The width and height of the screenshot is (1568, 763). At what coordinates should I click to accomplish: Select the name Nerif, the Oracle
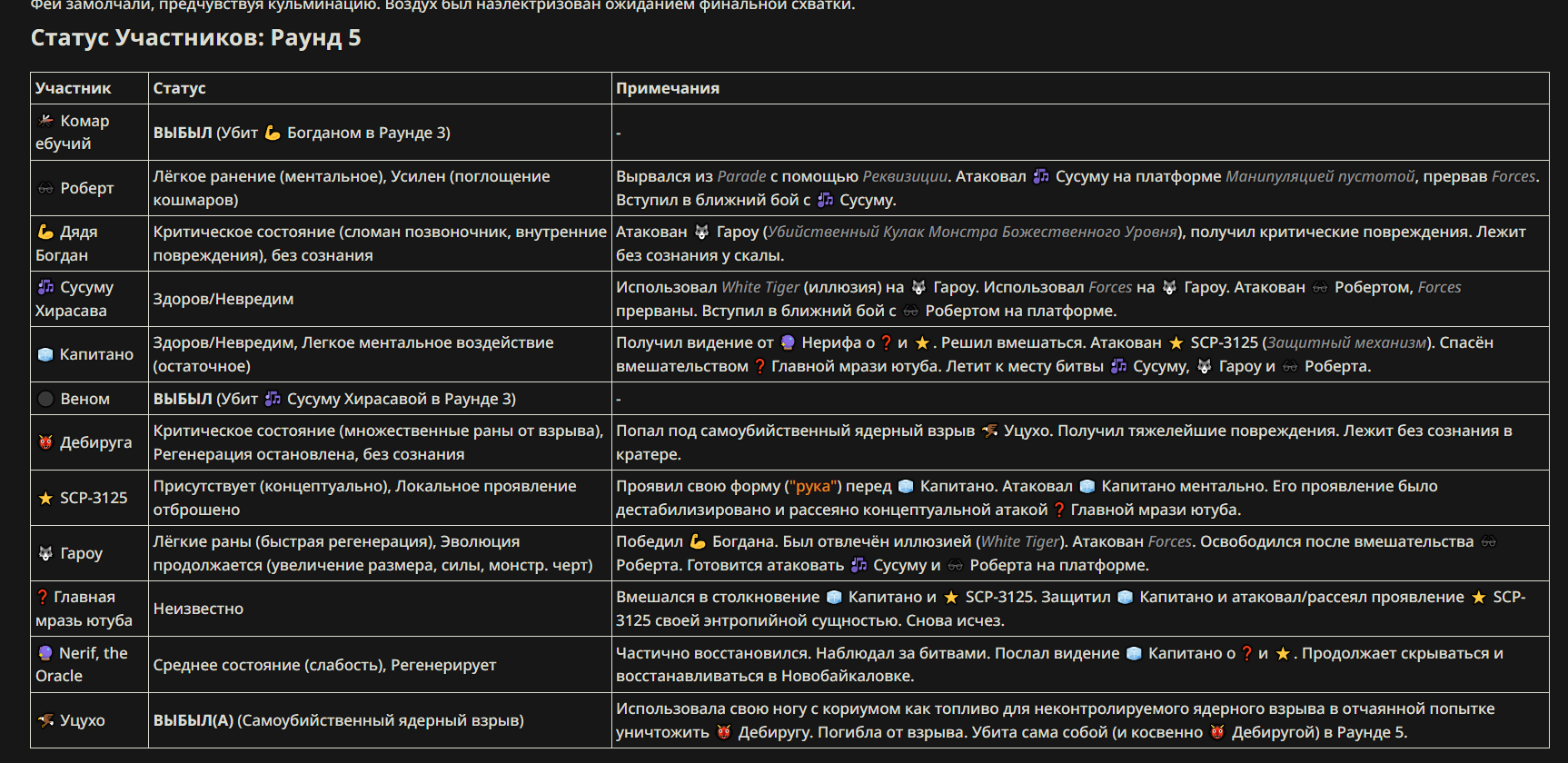click(82, 664)
